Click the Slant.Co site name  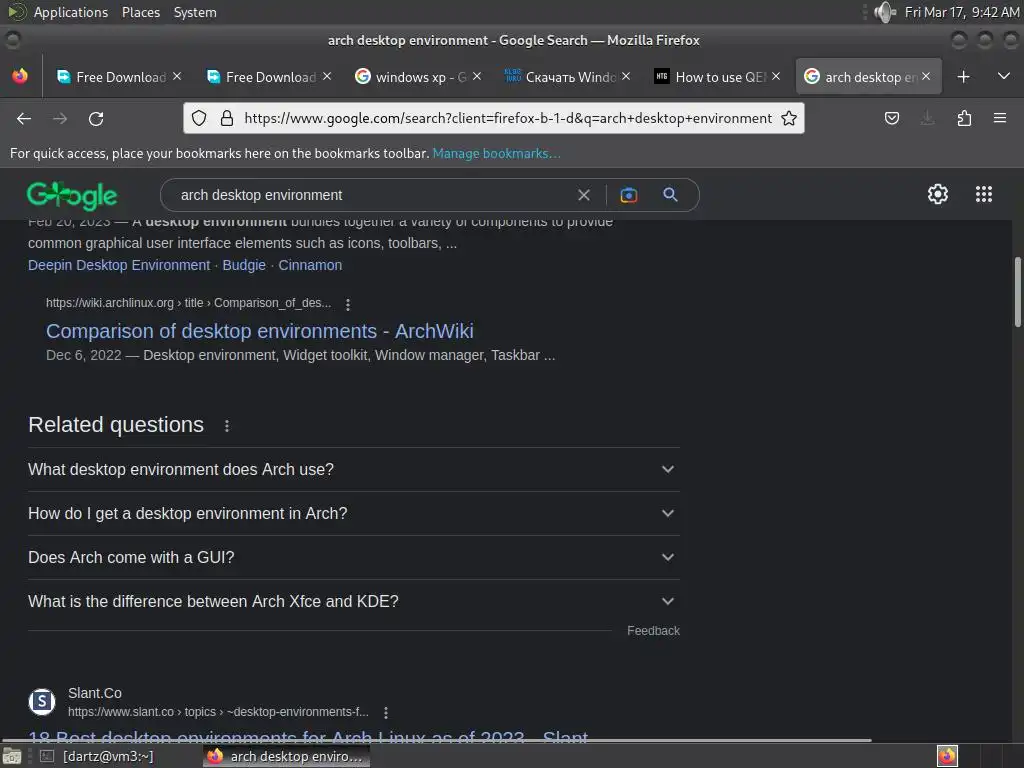pyautogui.click(x=95, y=693)
